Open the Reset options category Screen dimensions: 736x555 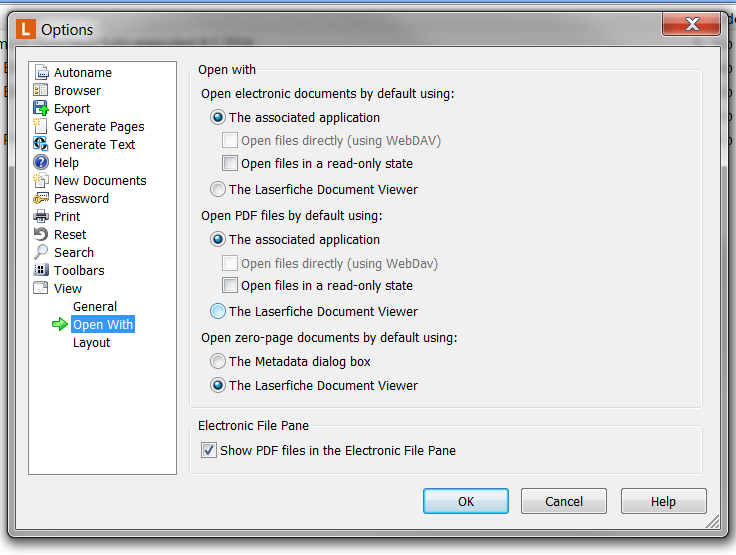(70, 234)
